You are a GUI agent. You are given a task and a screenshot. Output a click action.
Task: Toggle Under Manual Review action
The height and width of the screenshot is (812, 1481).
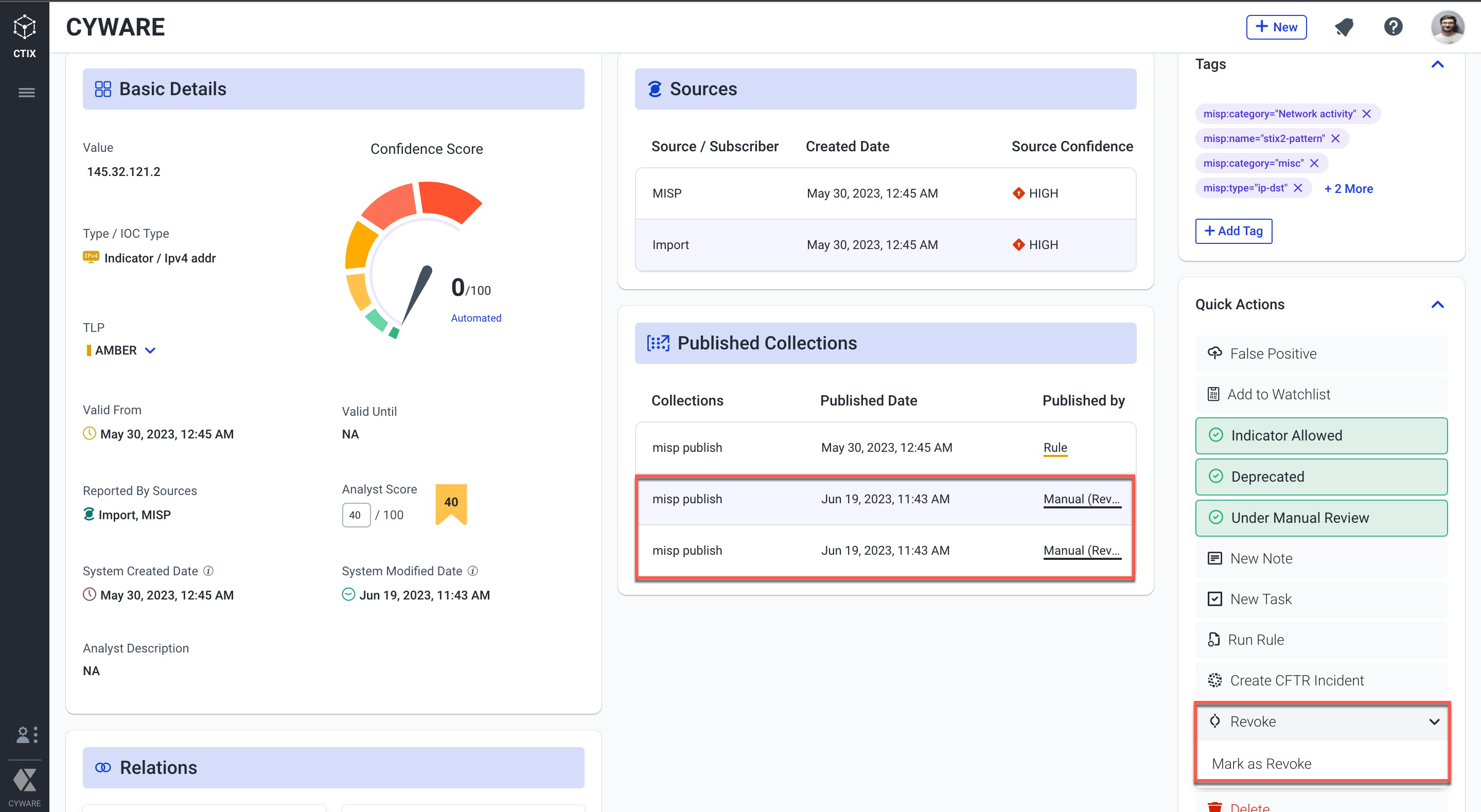pos(1320,518)
